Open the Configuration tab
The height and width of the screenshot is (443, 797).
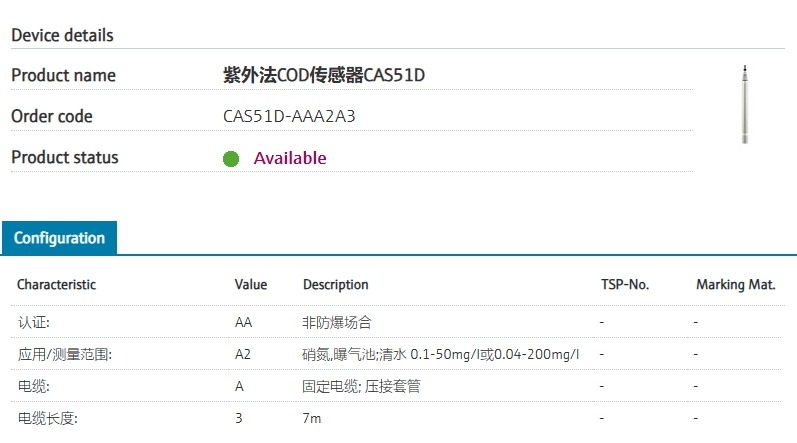pos(59,238)
